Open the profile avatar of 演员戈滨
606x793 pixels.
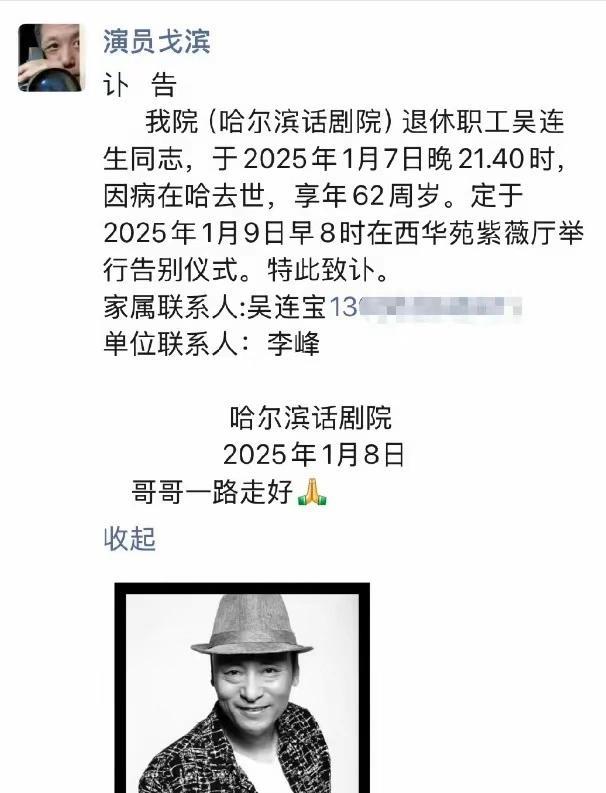50,58
